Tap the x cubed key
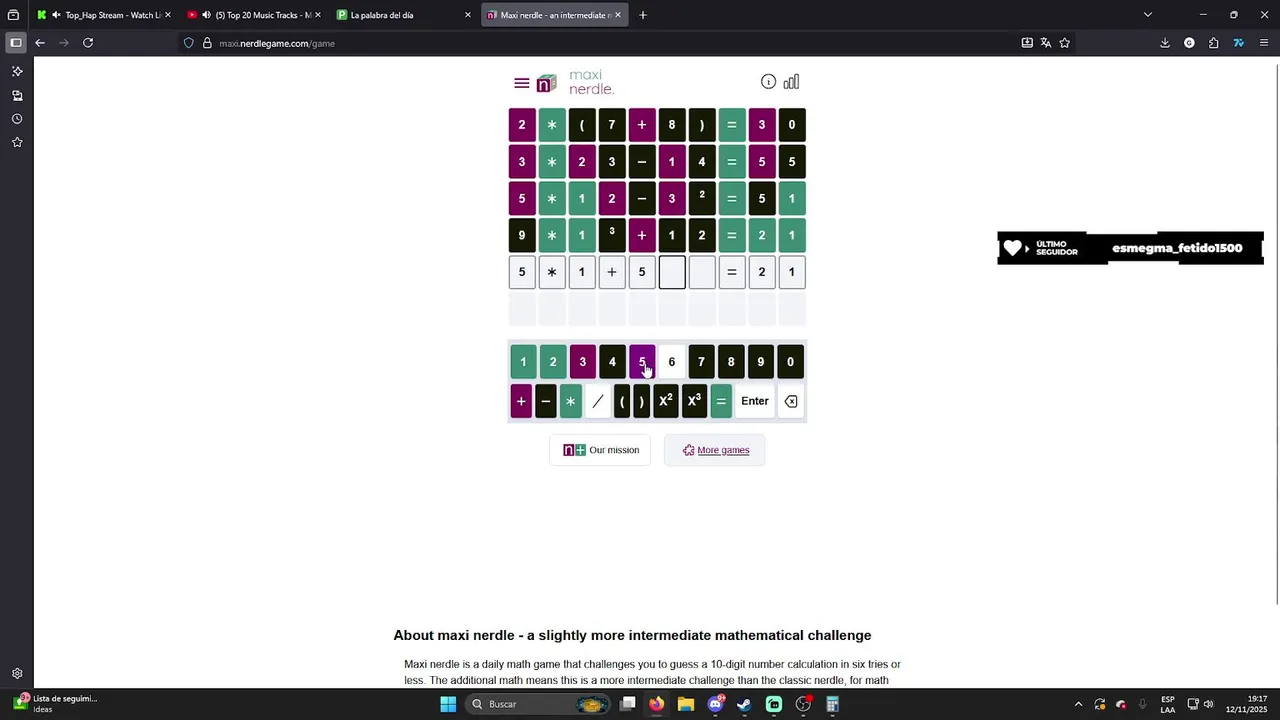Screen dimensions: 1280x720 click(694, 401)
